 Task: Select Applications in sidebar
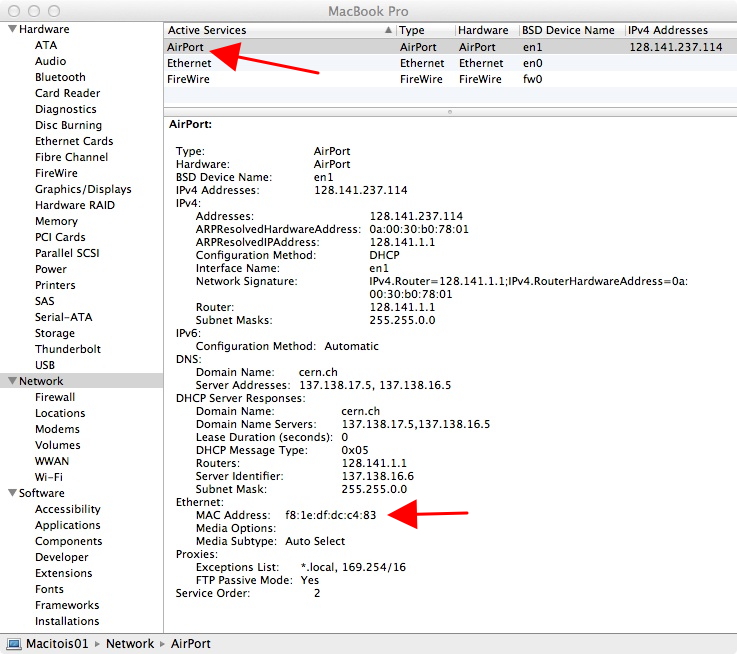(x=68, y=525)
